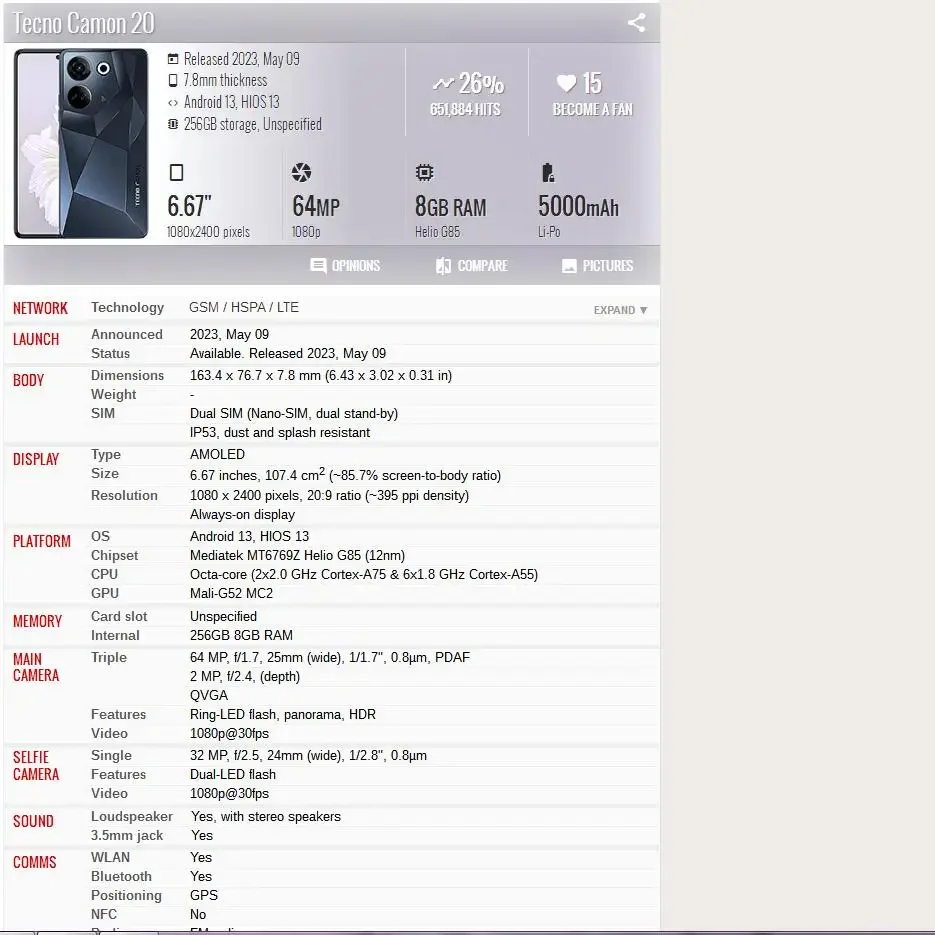Open the Compare page

472,265
